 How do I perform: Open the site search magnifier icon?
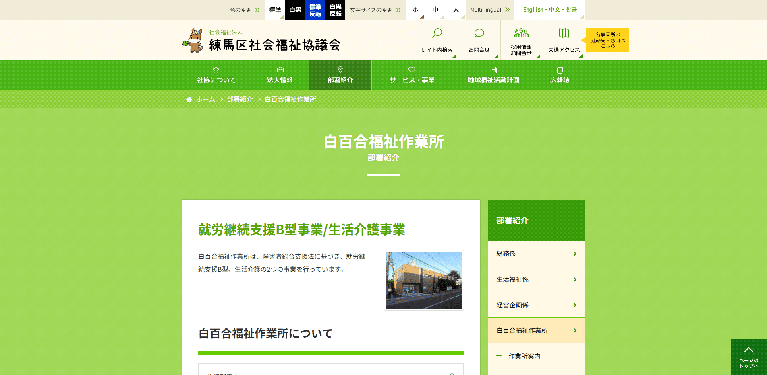[x=437, y=33]
